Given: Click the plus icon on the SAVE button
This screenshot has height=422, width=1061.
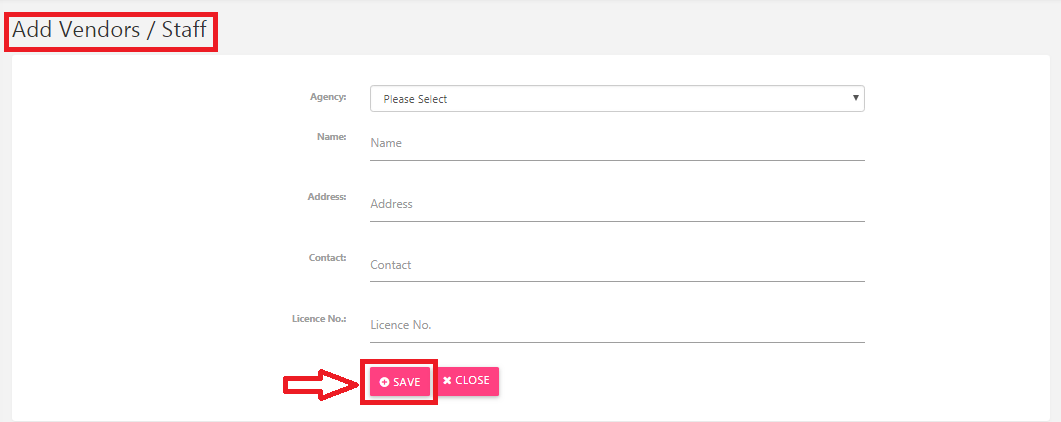Looking at the screenshot, I should coord(384,382).
